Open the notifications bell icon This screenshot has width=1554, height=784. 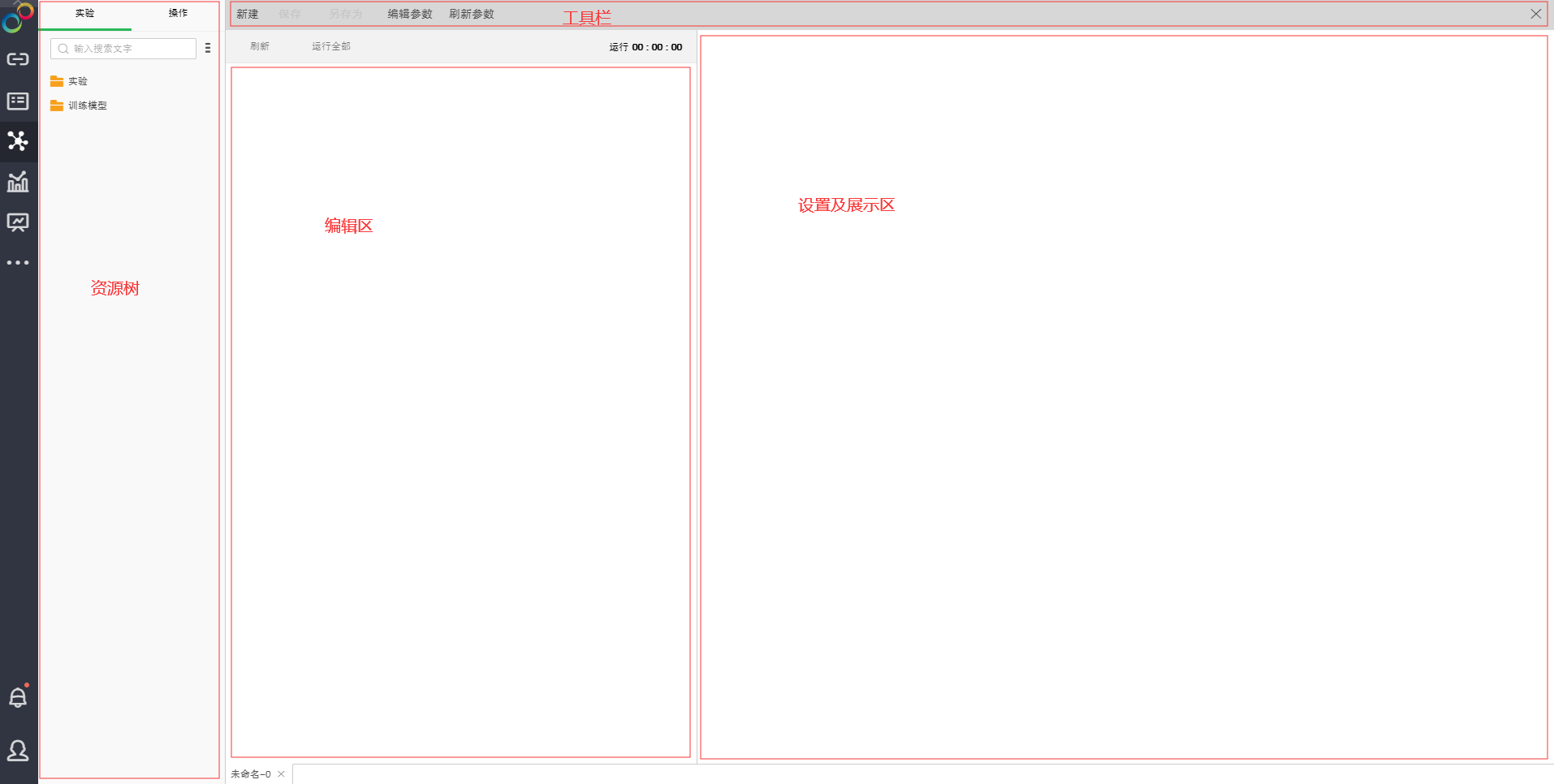coord(18,696)
